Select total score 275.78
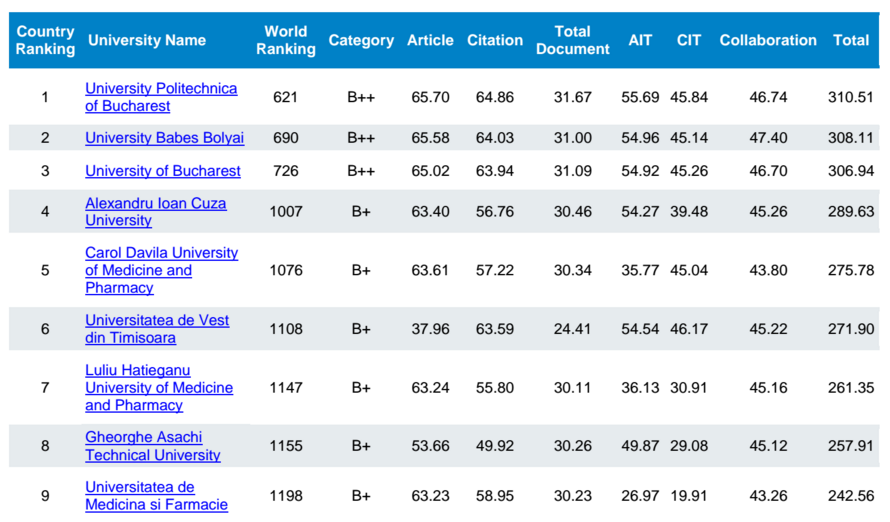 850,270
